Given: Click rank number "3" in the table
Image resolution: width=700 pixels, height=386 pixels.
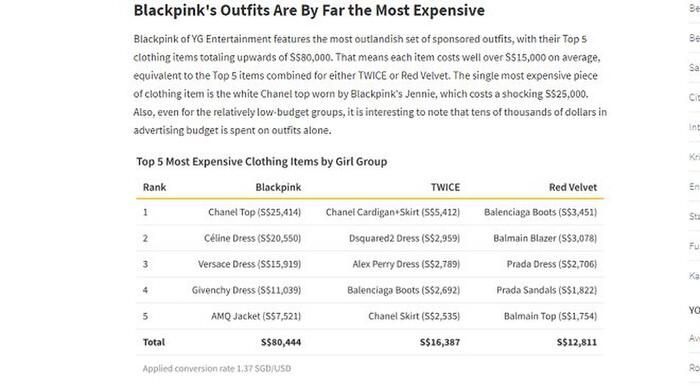Looking at the screenshot, I should [145, 264].
